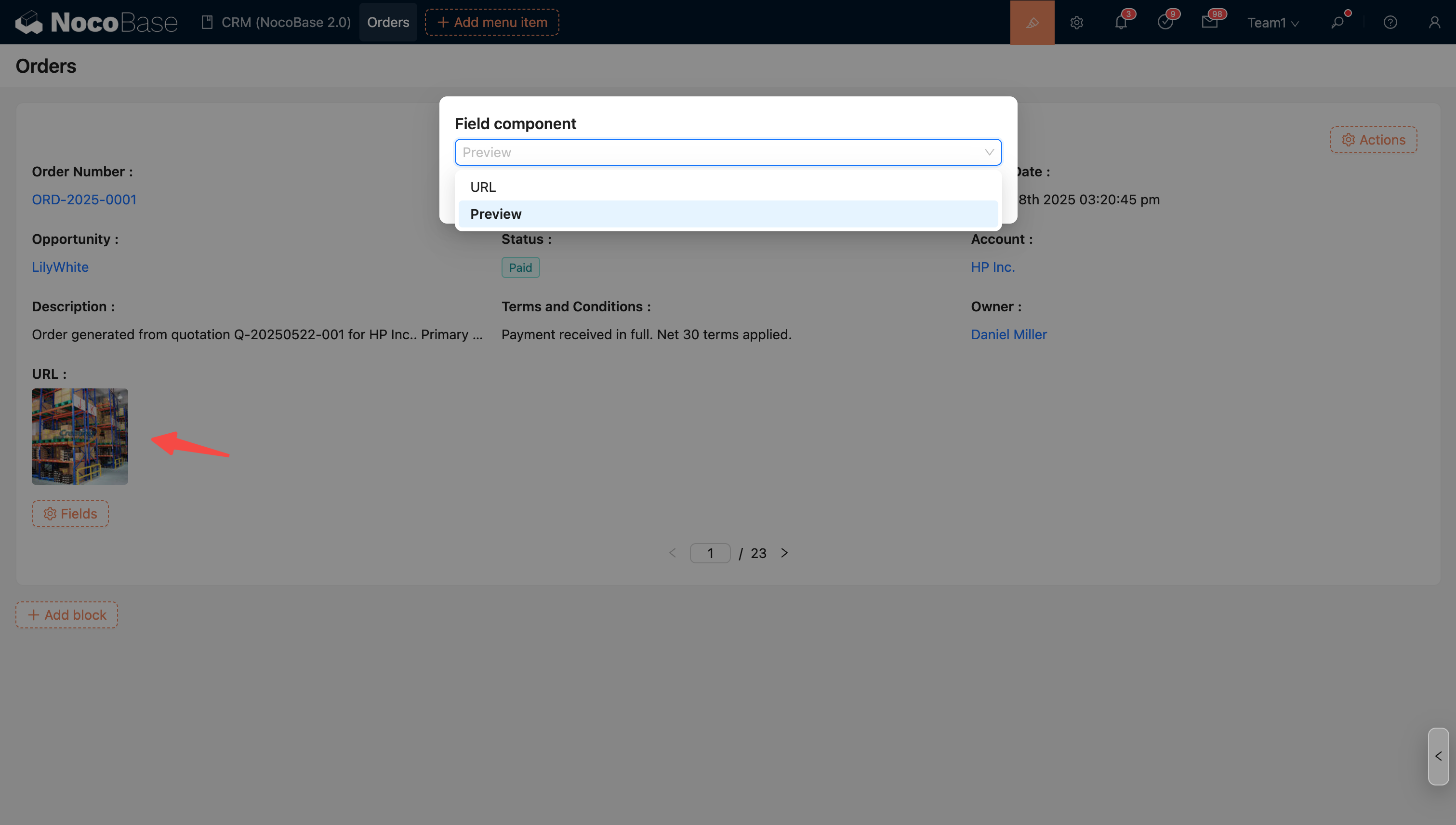Image resolution: width=1456 pixels, height=825 pixels.
Task: Click the Add block button
Action: tap(67, 615)
